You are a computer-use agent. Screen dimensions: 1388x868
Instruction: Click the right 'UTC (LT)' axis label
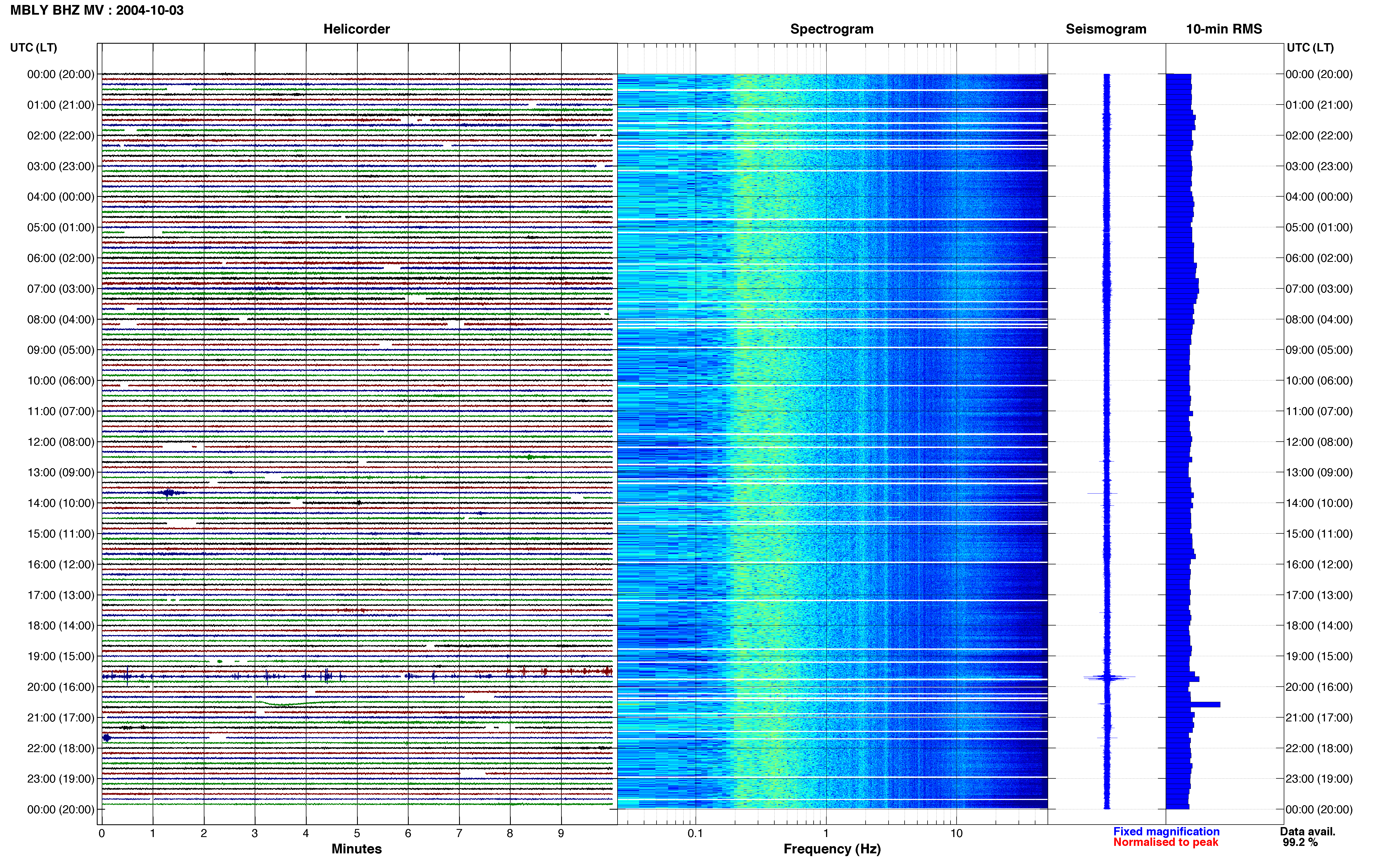click(1310, 47)
